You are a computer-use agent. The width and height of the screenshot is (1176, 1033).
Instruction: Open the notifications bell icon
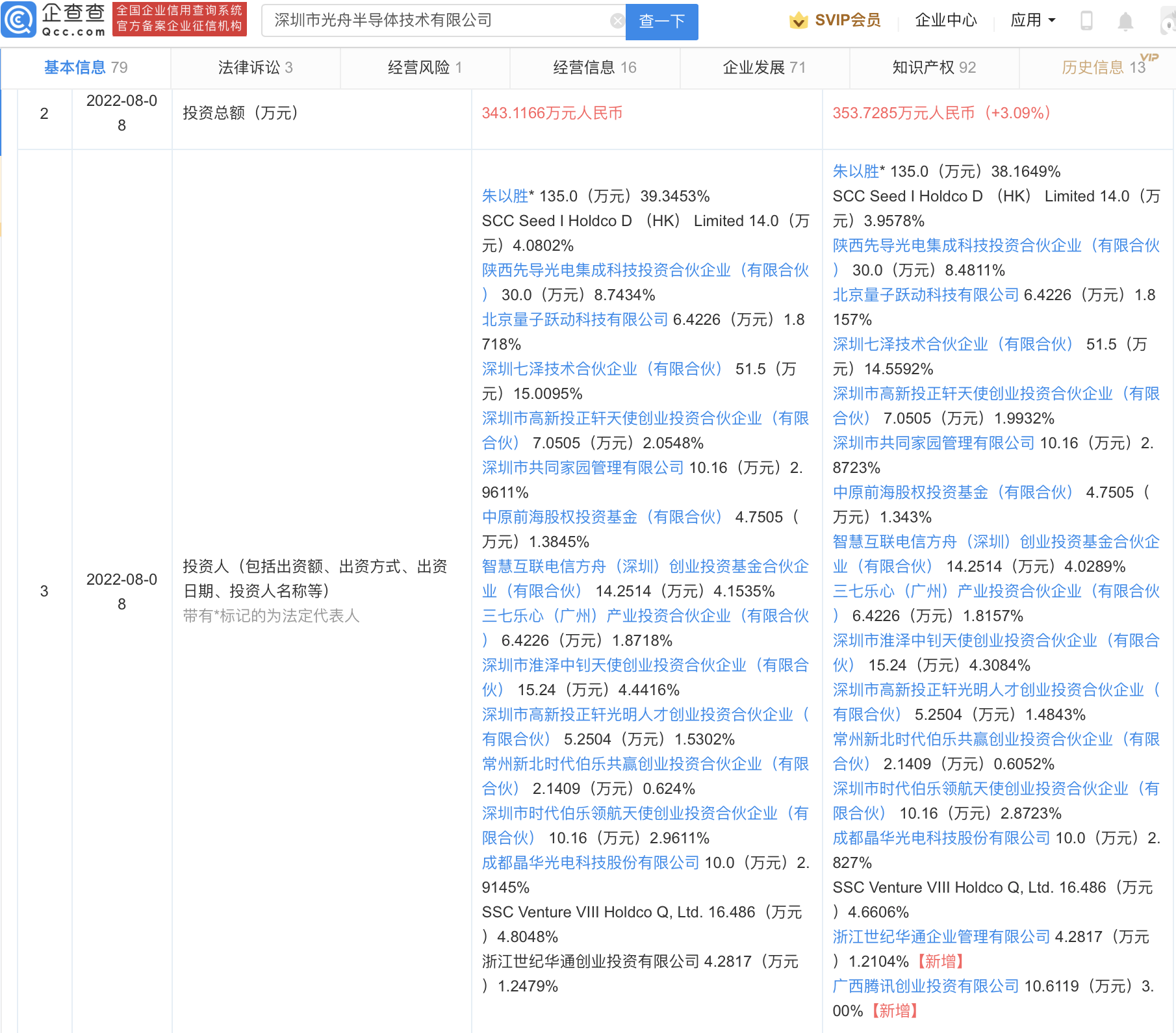[1125, 21]
